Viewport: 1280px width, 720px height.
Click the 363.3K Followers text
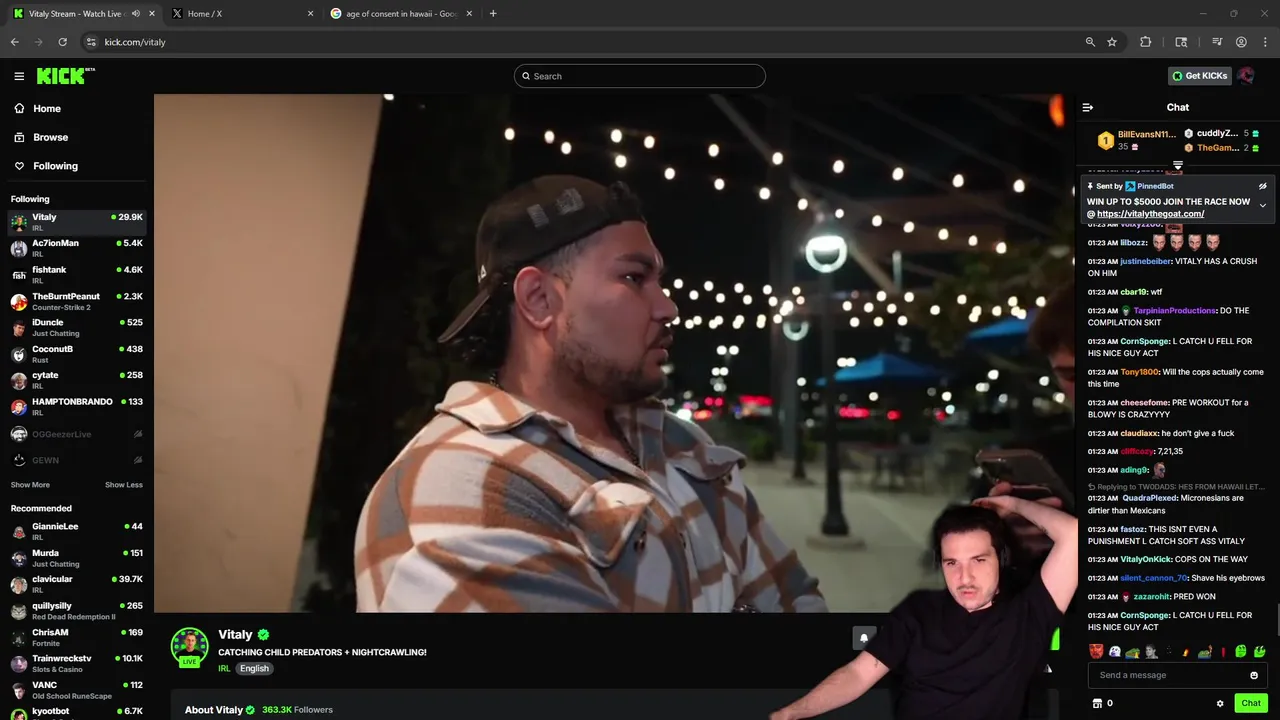click(297, 710)
